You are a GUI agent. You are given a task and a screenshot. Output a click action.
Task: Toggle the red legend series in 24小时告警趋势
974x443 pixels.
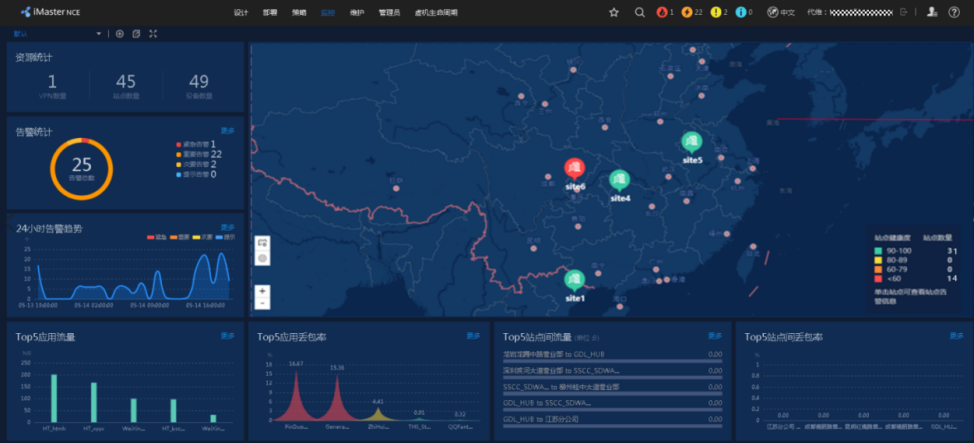[x=150, y=237]
